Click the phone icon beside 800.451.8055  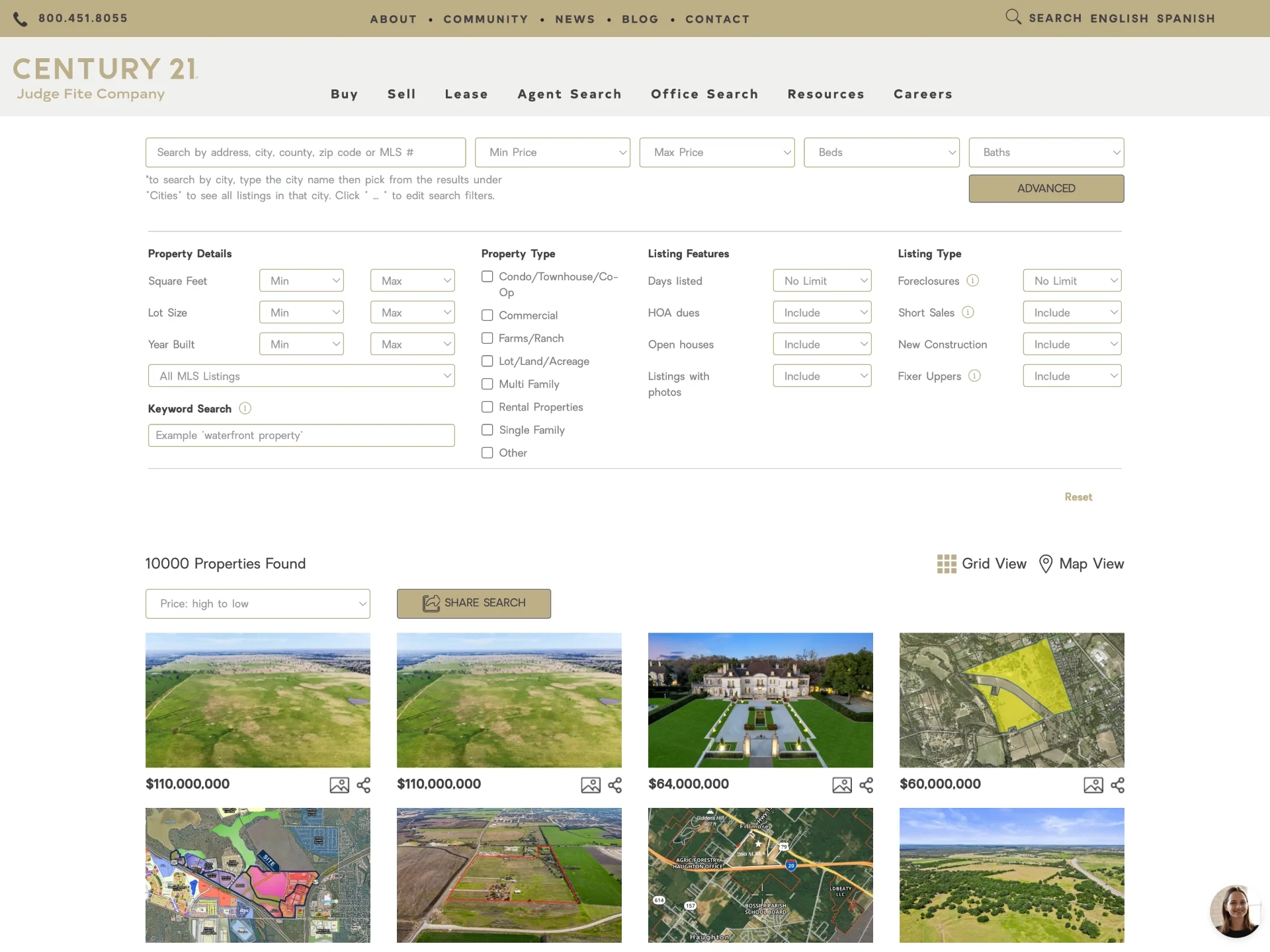(x=21, y=19)
